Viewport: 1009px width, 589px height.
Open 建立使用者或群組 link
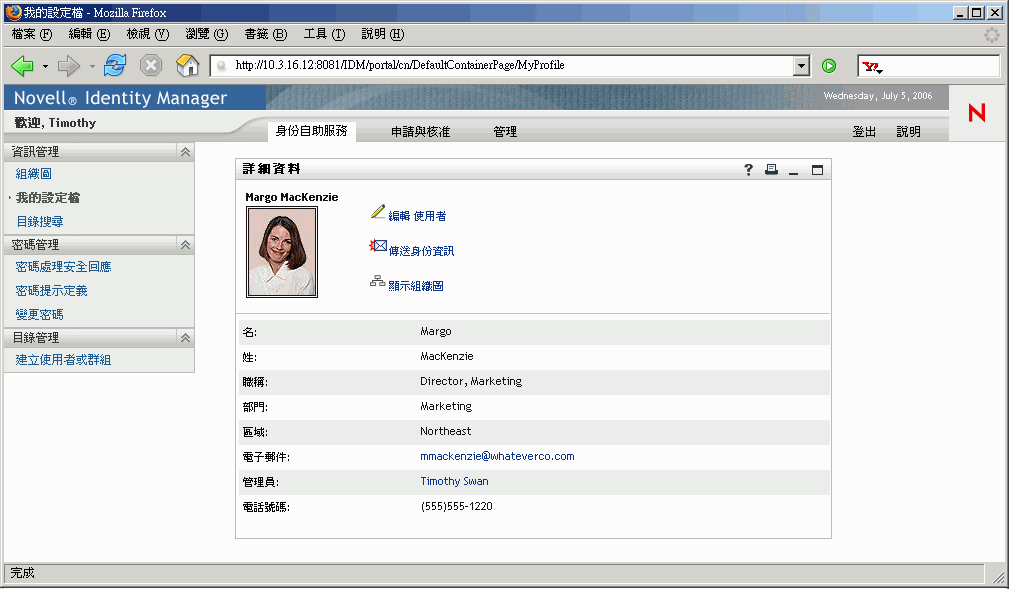(63, 360)
